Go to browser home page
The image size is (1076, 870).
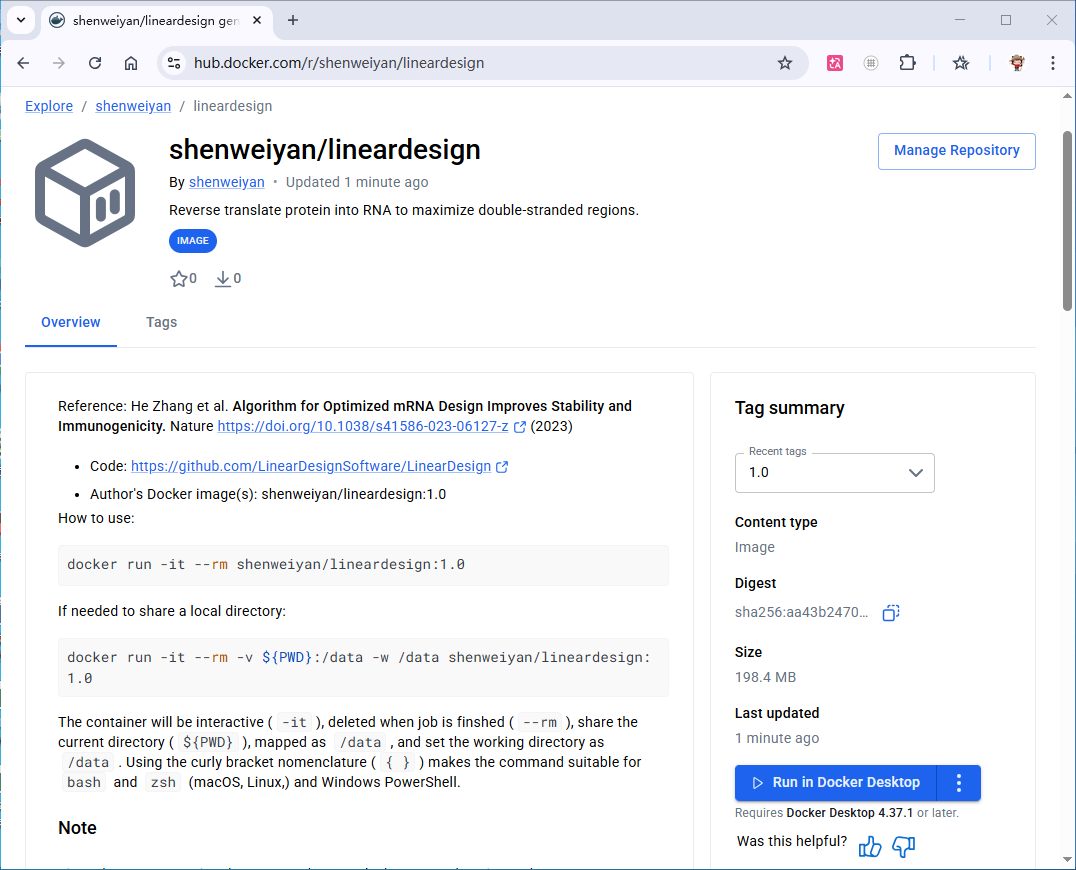pos(131,63)
